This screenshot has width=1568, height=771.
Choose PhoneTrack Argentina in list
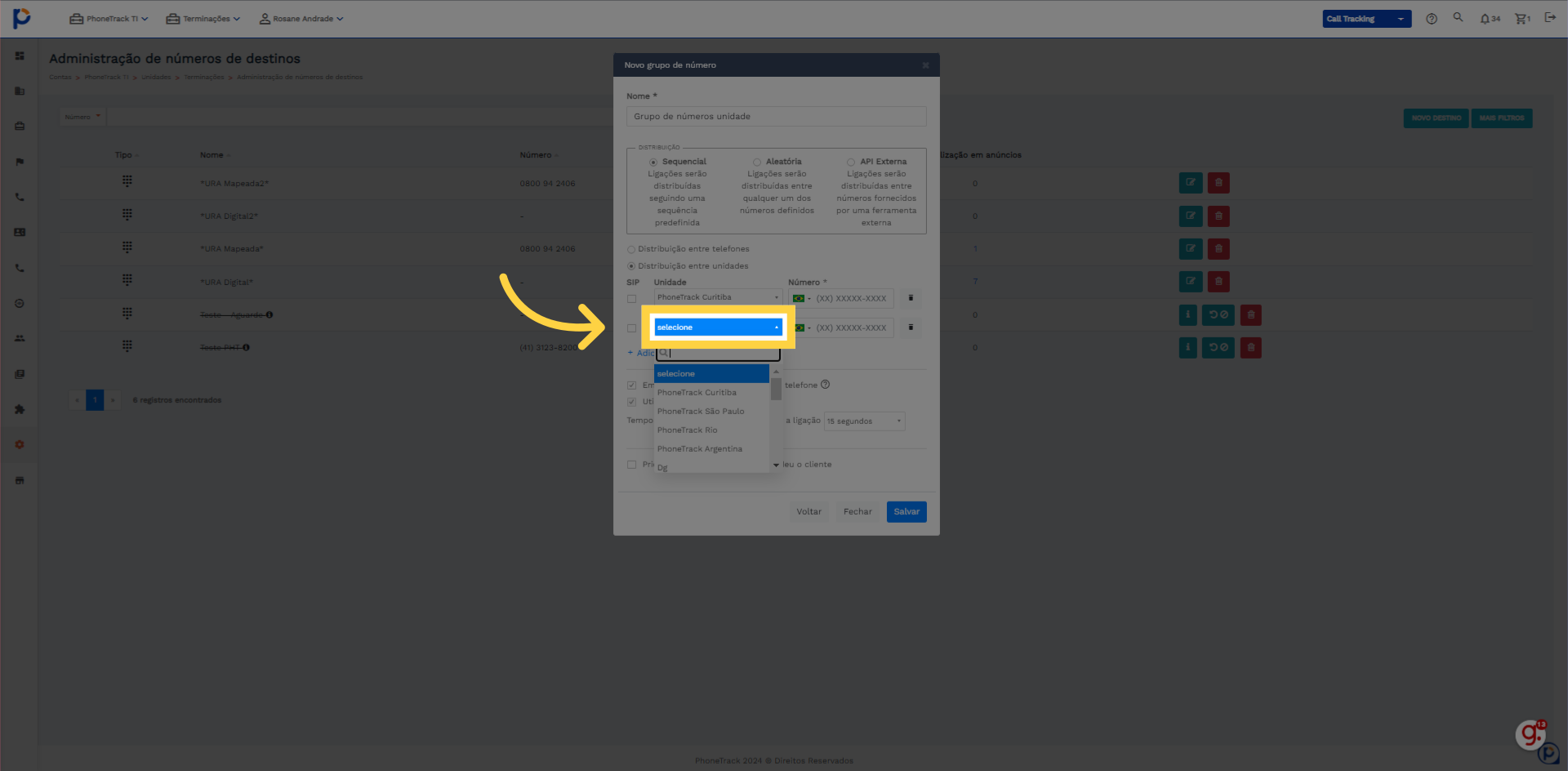711,449
